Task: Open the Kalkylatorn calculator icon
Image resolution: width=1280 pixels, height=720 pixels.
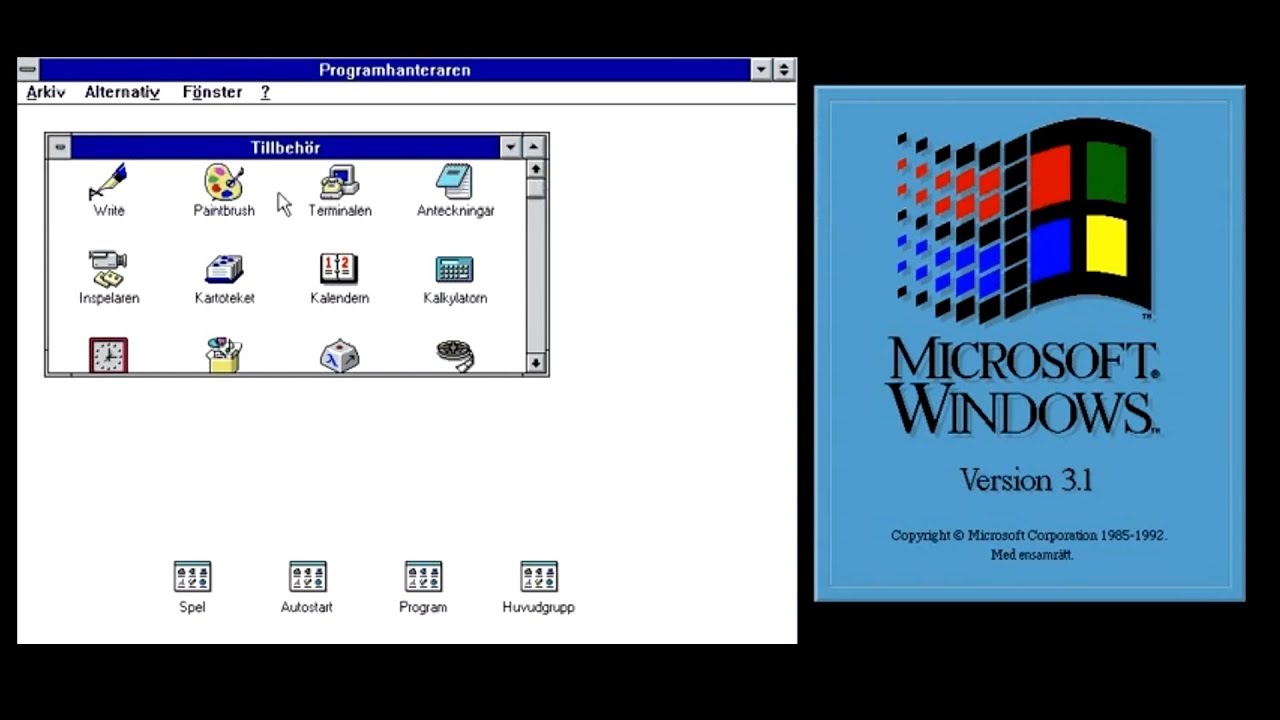Action: tap(455, 269)
